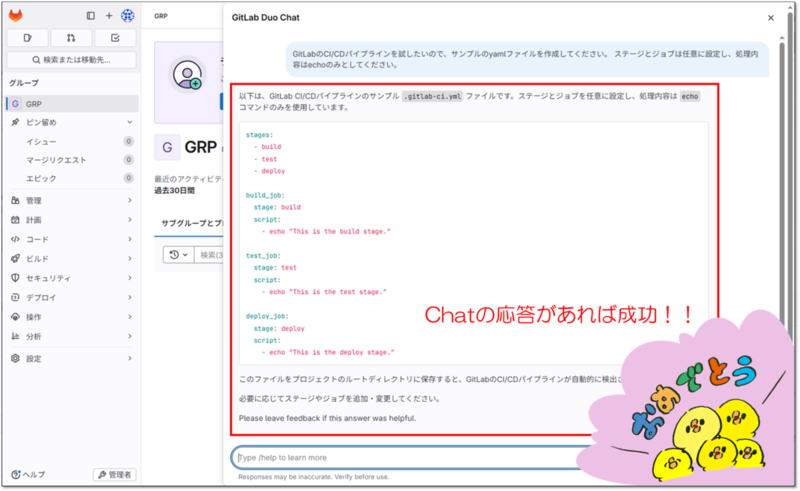
Task: Click the グループ sidebar section header
Action: pos(23,83)
